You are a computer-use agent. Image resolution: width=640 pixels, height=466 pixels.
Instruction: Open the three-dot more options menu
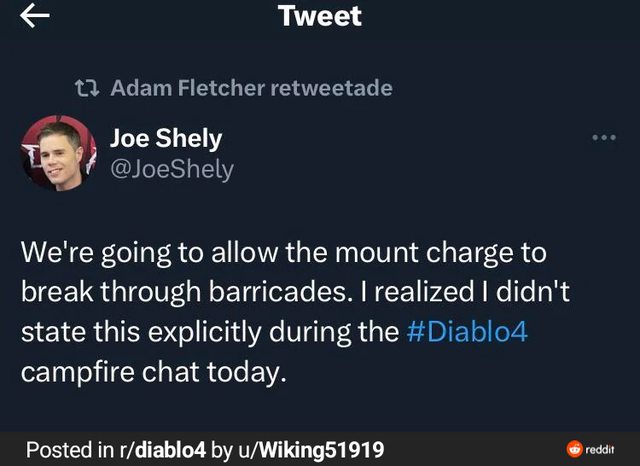604,137
